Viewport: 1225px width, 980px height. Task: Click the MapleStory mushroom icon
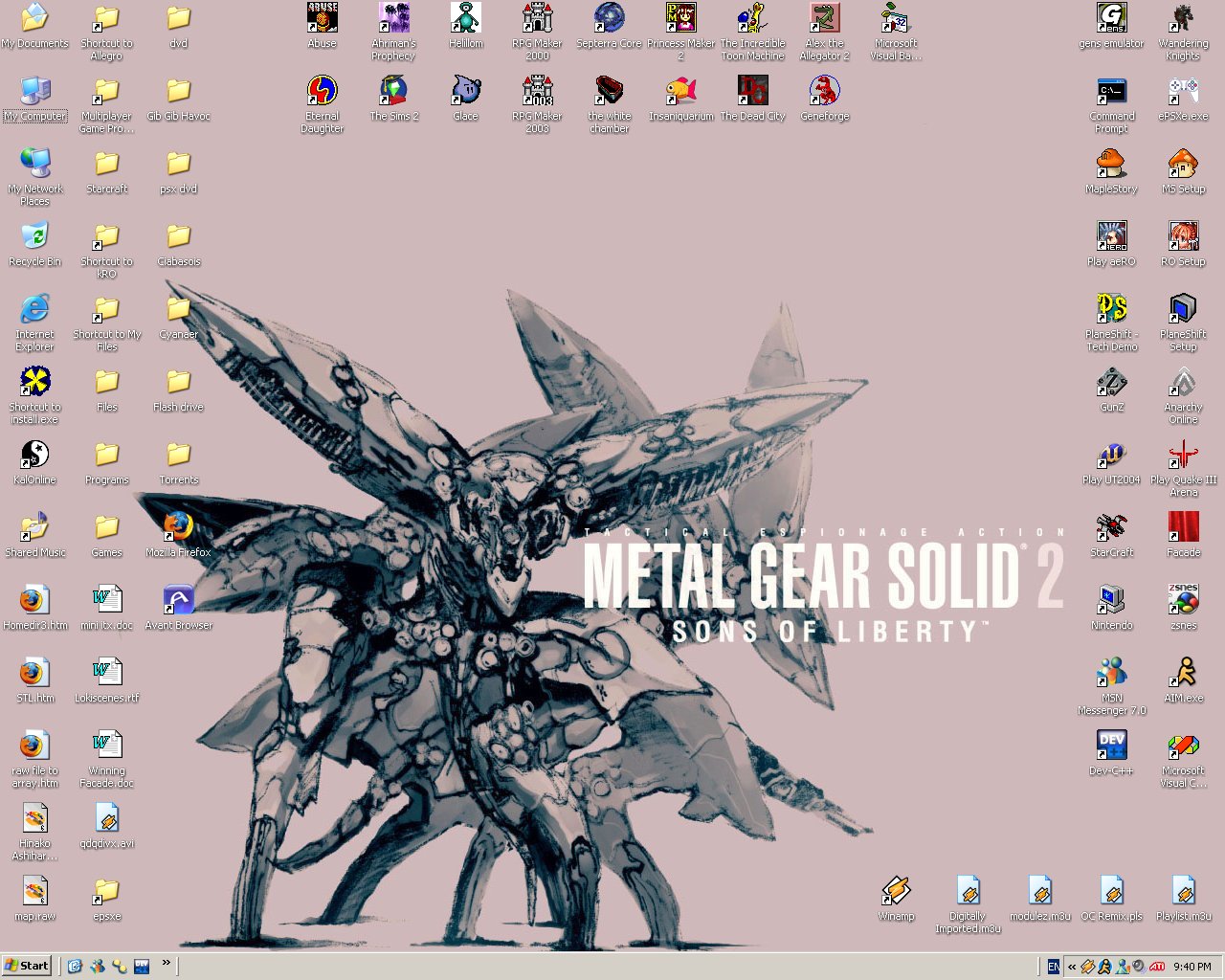click(1111, 164)
